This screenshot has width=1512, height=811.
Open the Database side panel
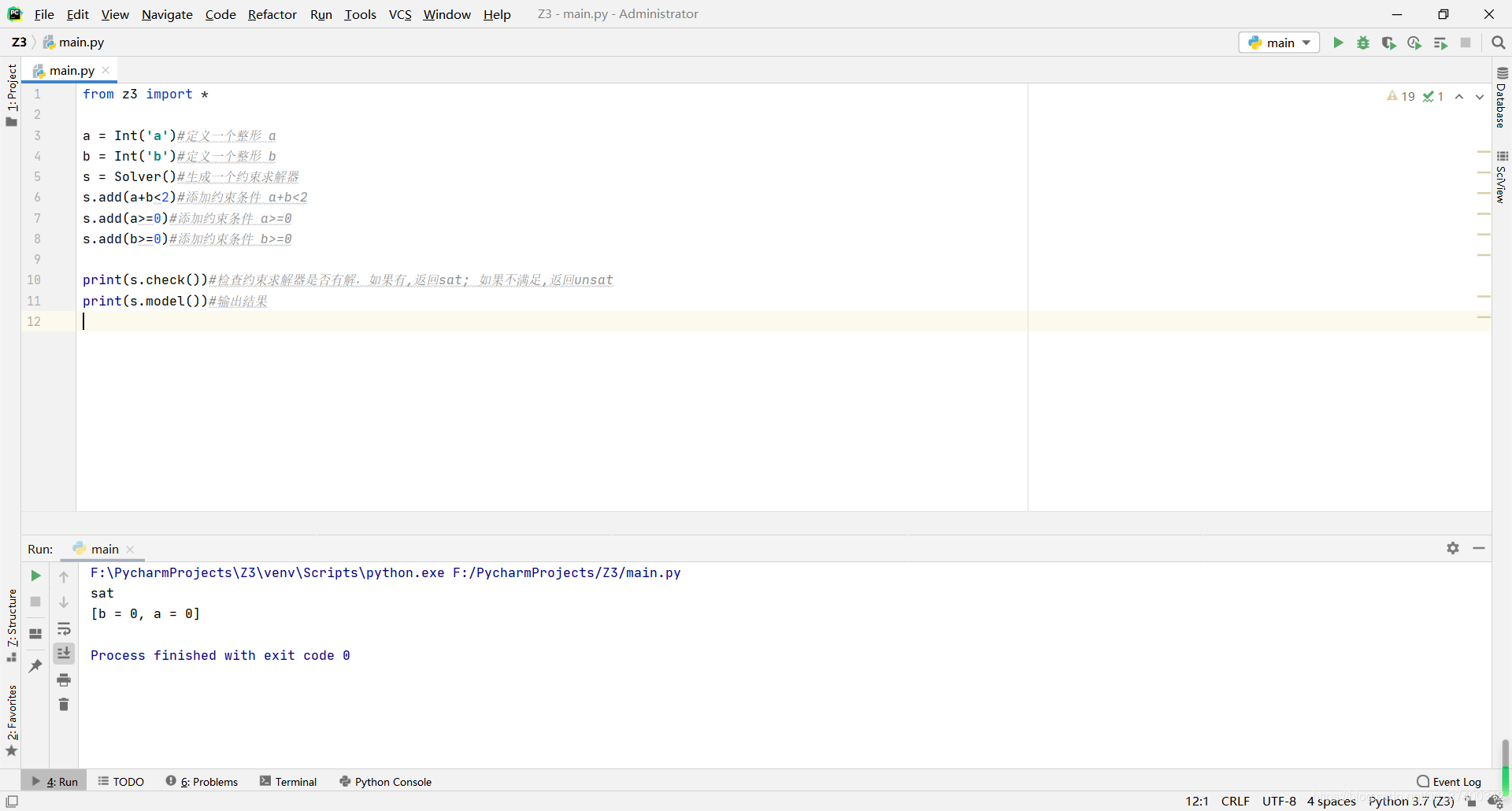1502,98
